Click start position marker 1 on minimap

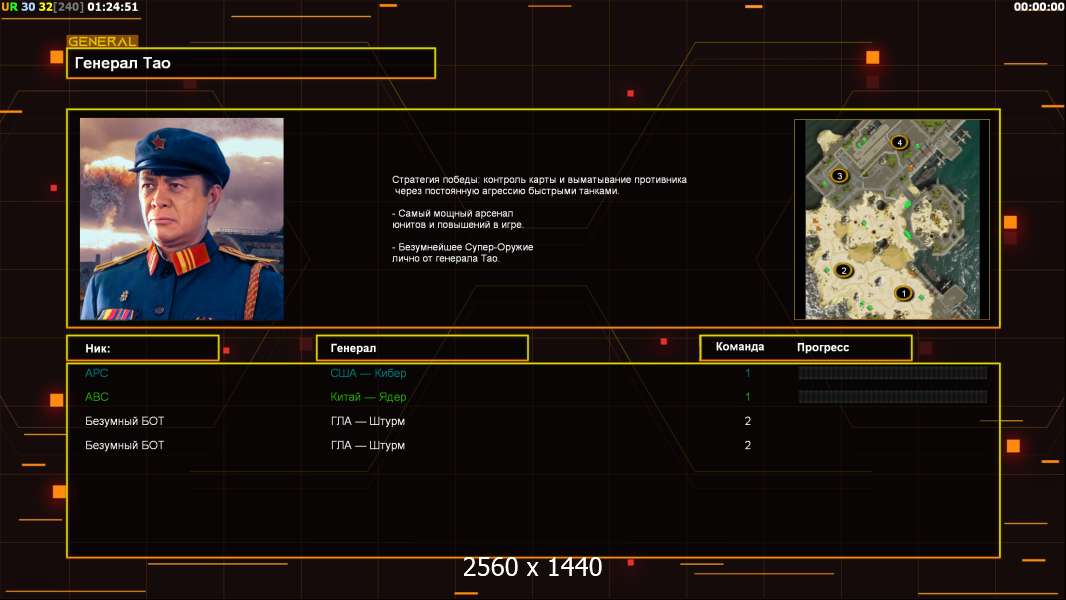pos(903,294)
